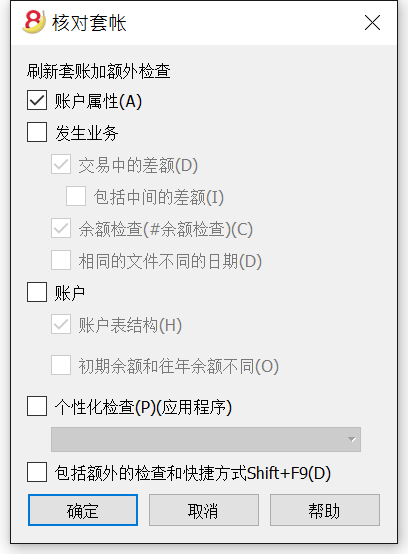This screenshot has height=554, width=408.
Task: Toggle the 账户表结构(H) checkbox
Action: point(61,324)
